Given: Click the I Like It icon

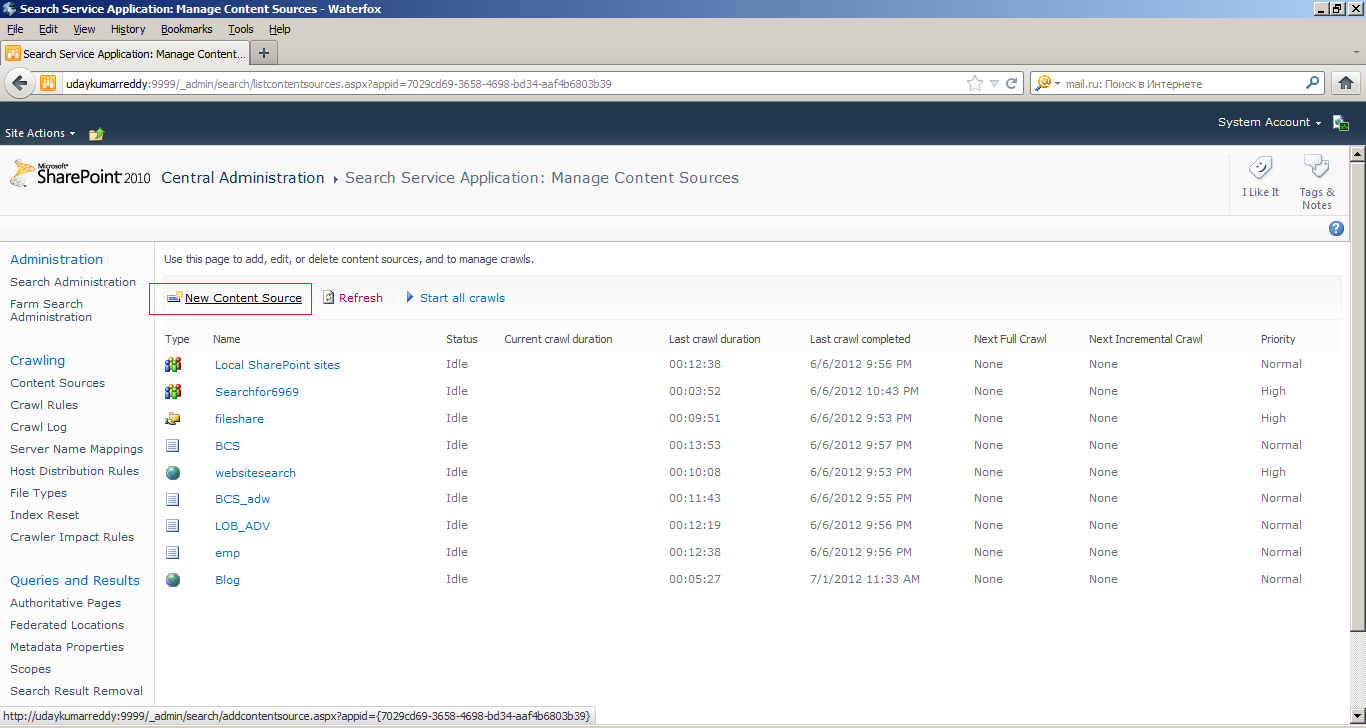Looking at the screenshot, I should [1260, 167].
